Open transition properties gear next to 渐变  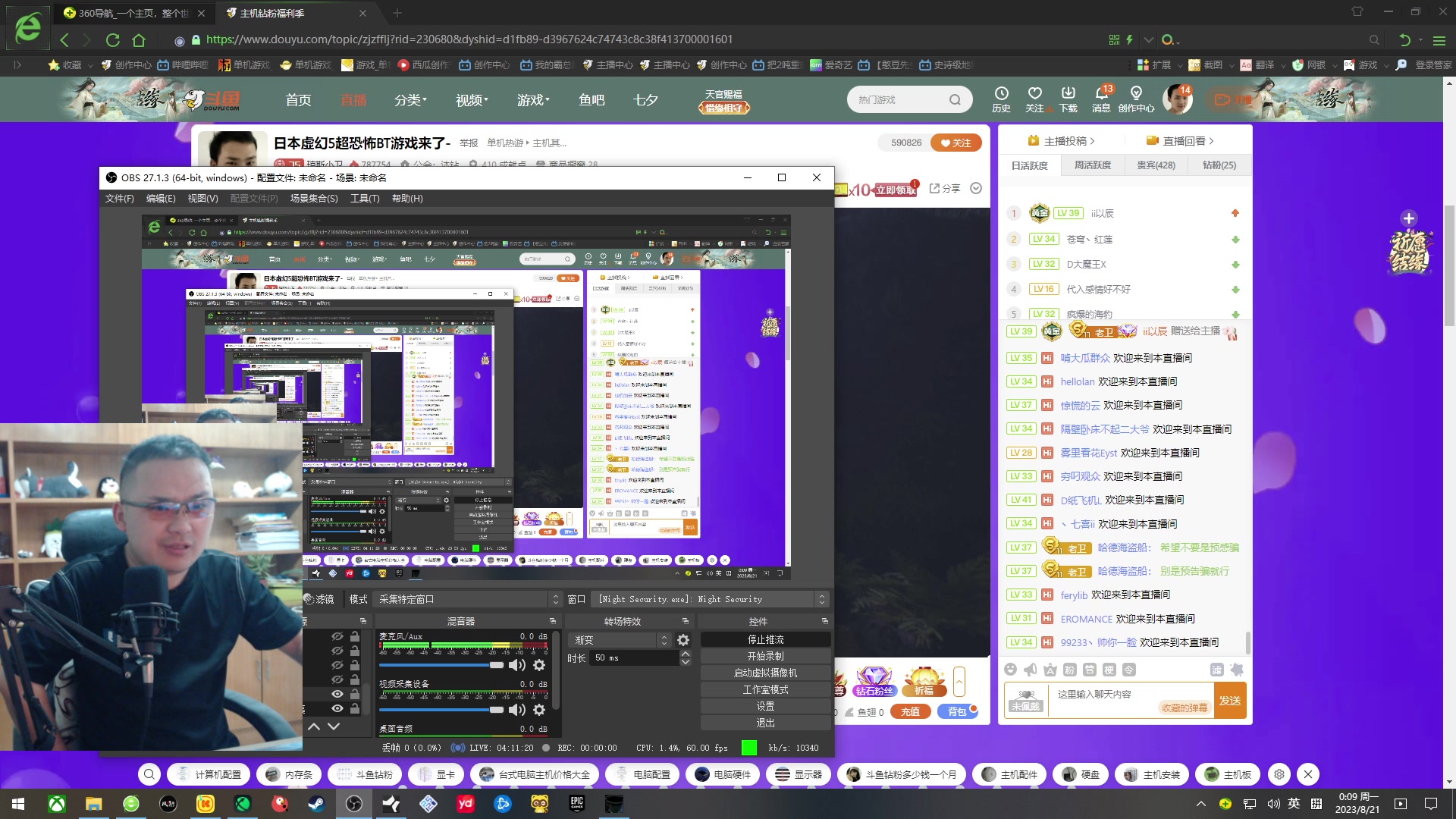[683, 640]
